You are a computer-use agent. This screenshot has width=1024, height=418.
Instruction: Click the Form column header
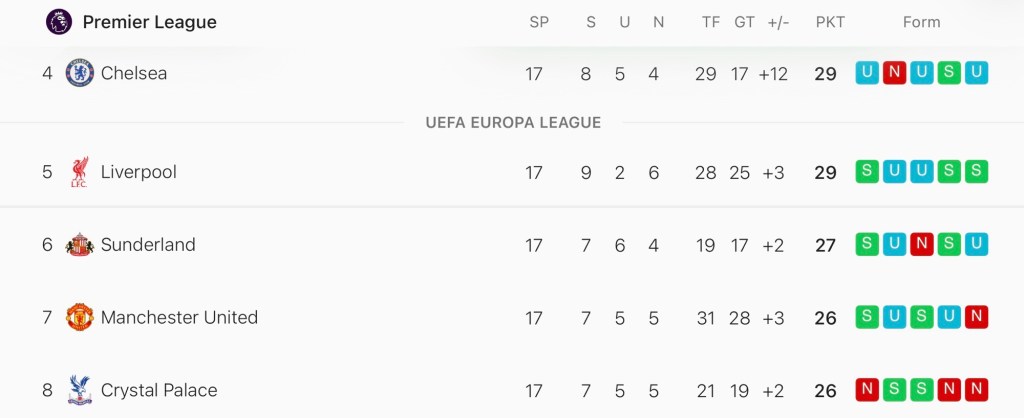click(921, 22)
